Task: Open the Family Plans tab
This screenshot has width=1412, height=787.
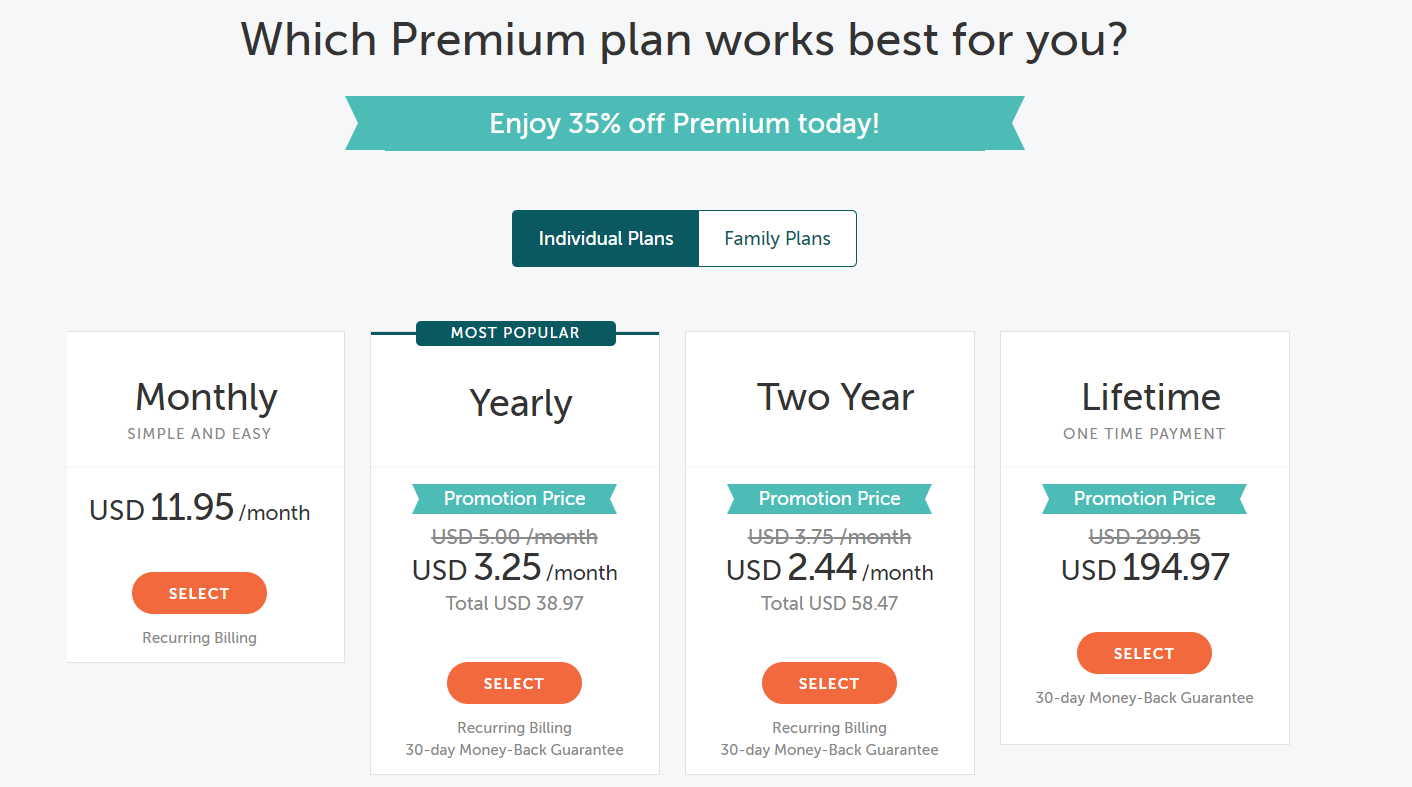Action: click(777, 239)
